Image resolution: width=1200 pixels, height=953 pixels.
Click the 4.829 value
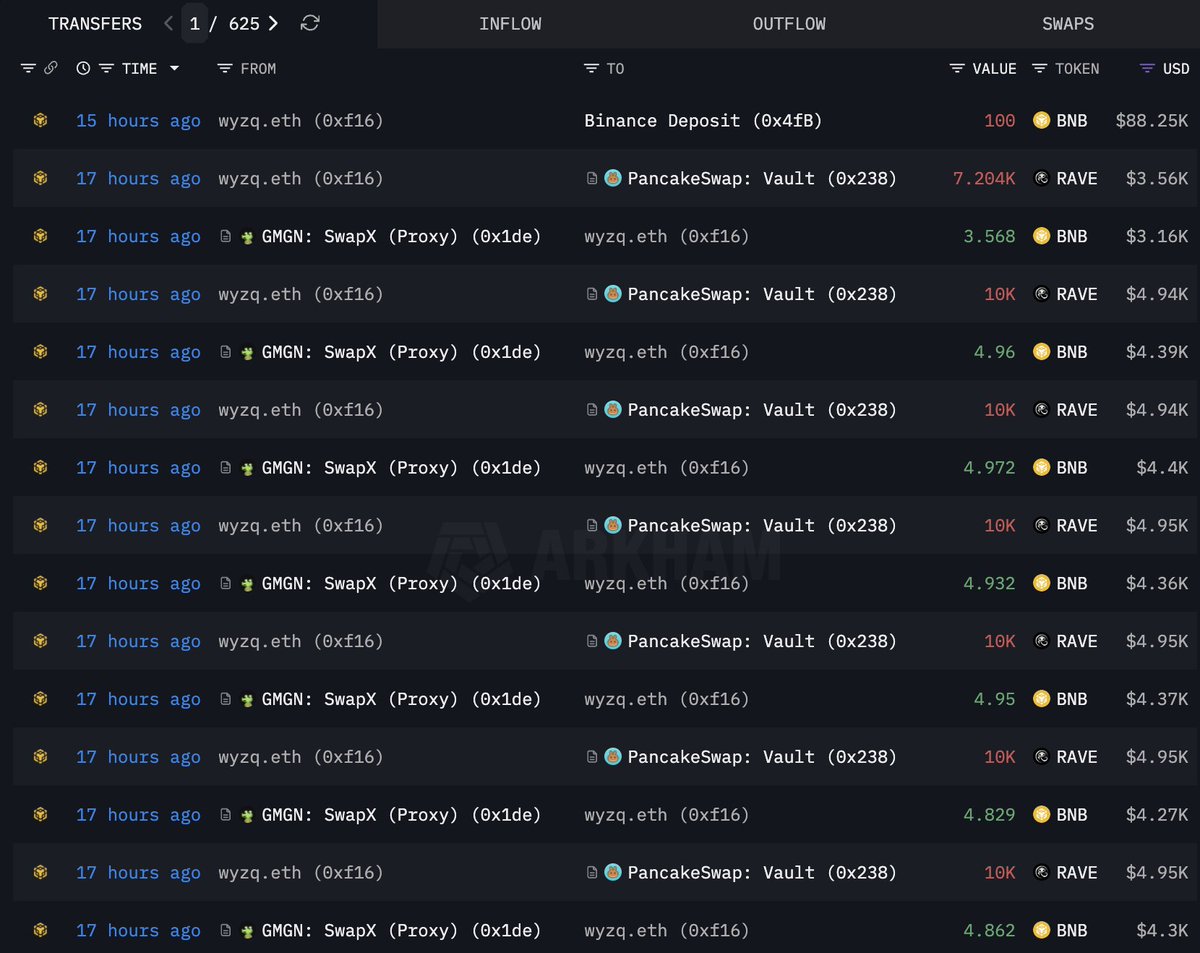click(x=989, y=815)
